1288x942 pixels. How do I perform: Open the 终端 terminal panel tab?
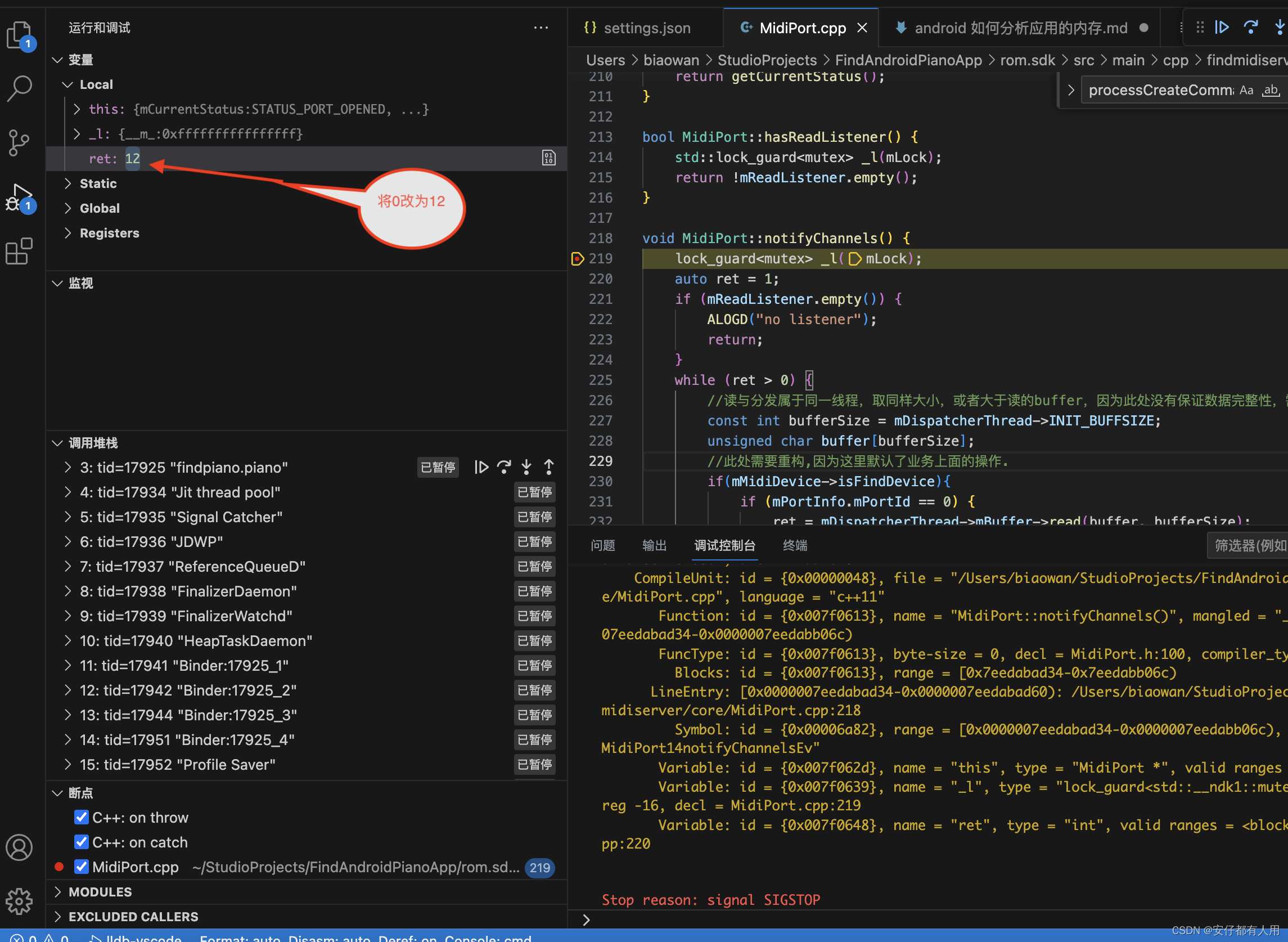pyautogui.click(x=795, y=545)
